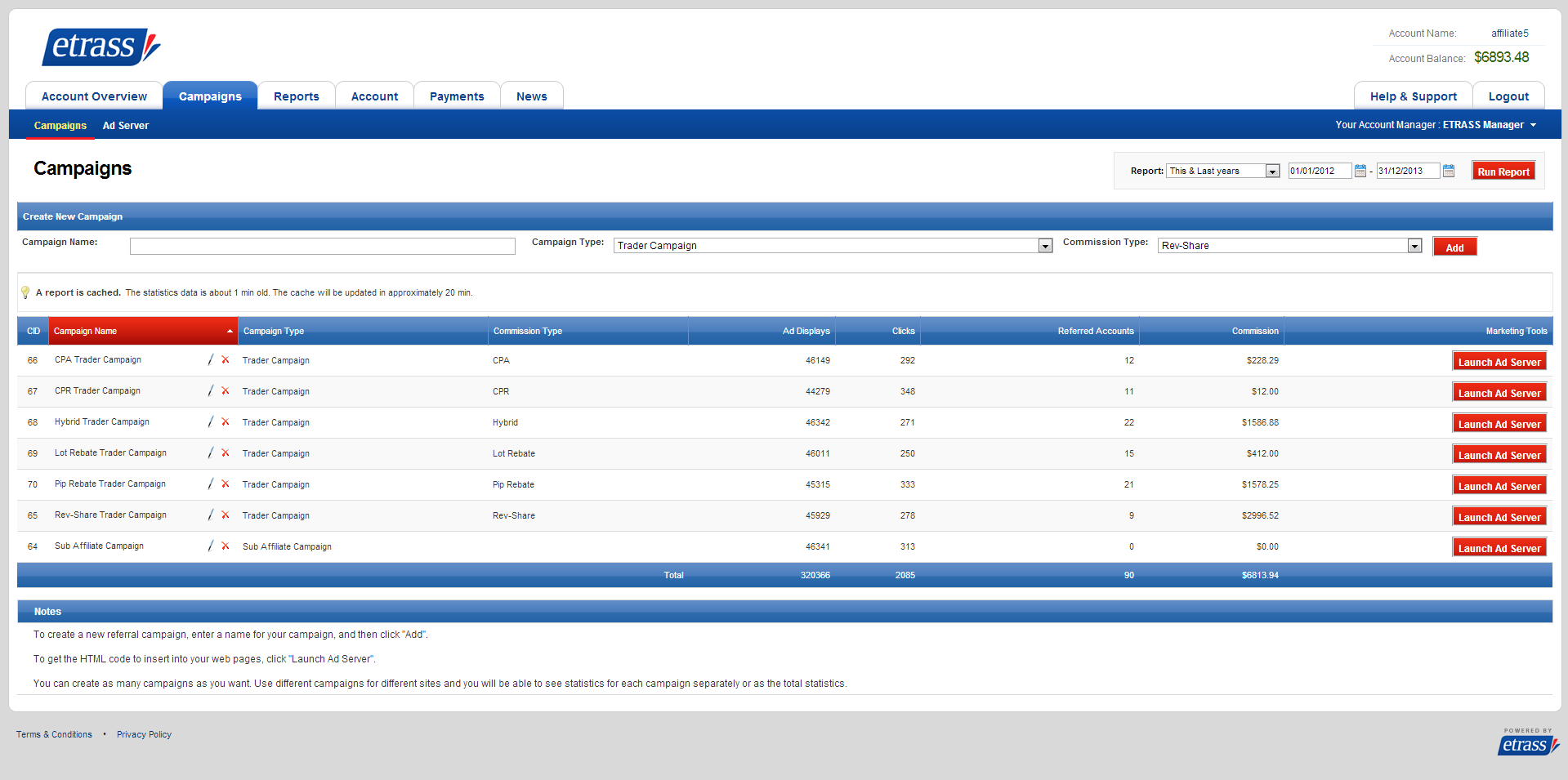Open the Payments tab

[457, 96]
